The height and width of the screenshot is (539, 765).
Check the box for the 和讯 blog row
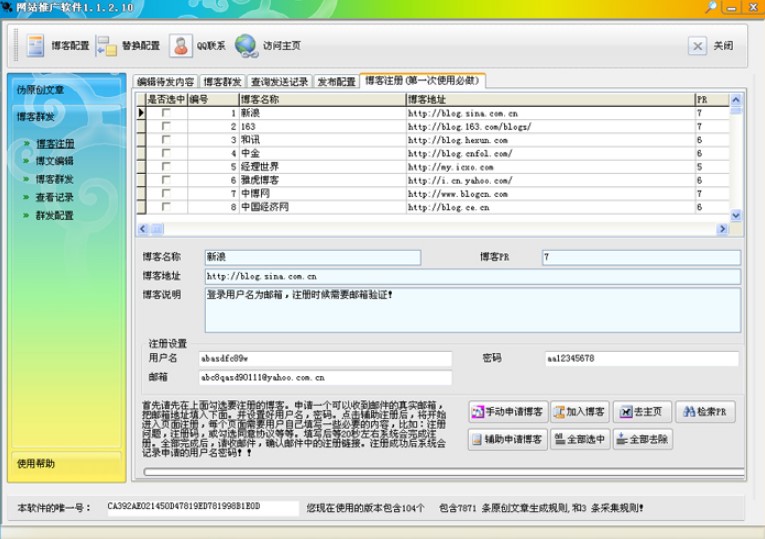coord(166,140)
